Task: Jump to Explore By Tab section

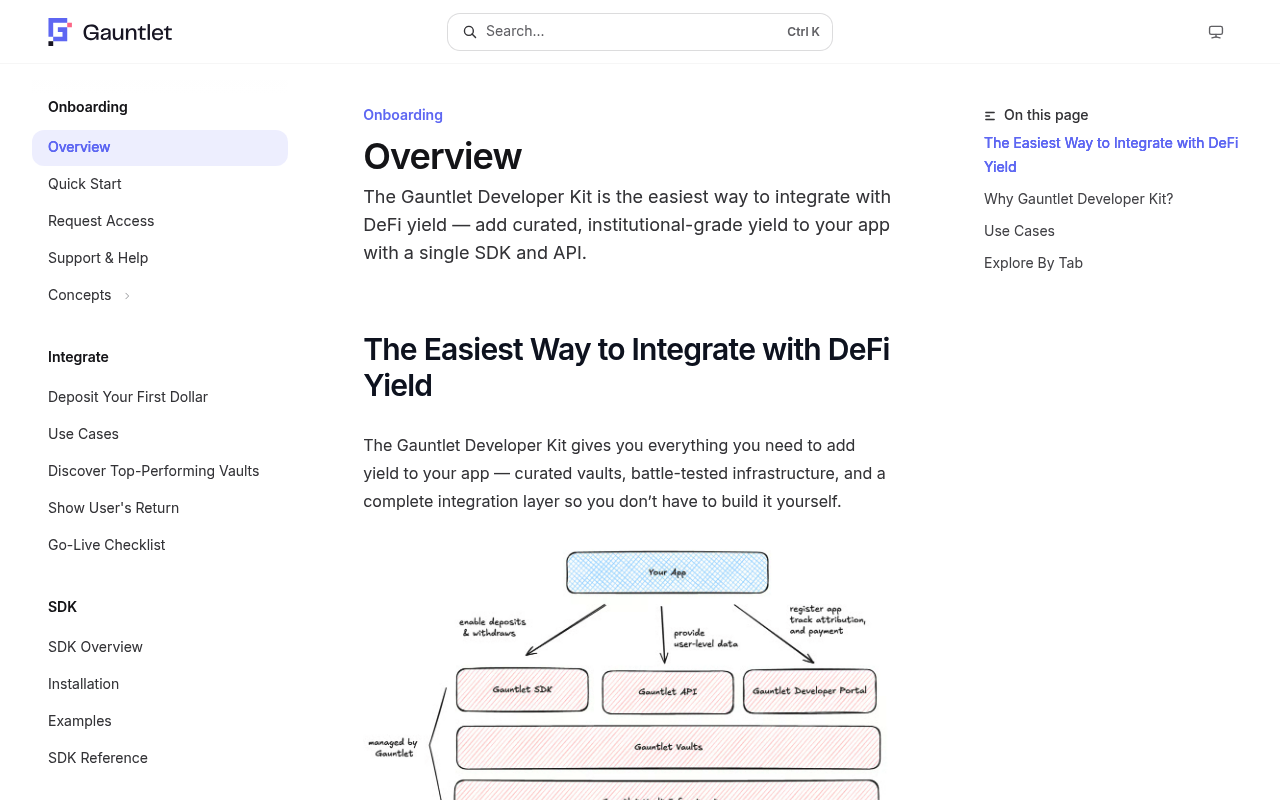Action: 1033,263
